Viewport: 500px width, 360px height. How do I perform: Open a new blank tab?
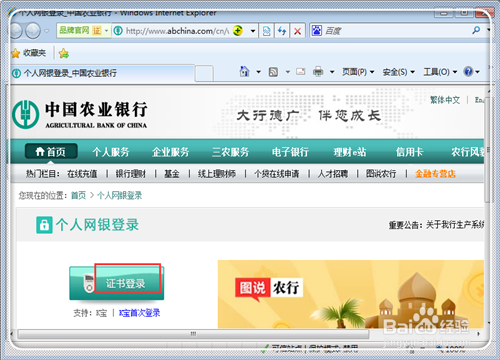(x=204, y=73)
